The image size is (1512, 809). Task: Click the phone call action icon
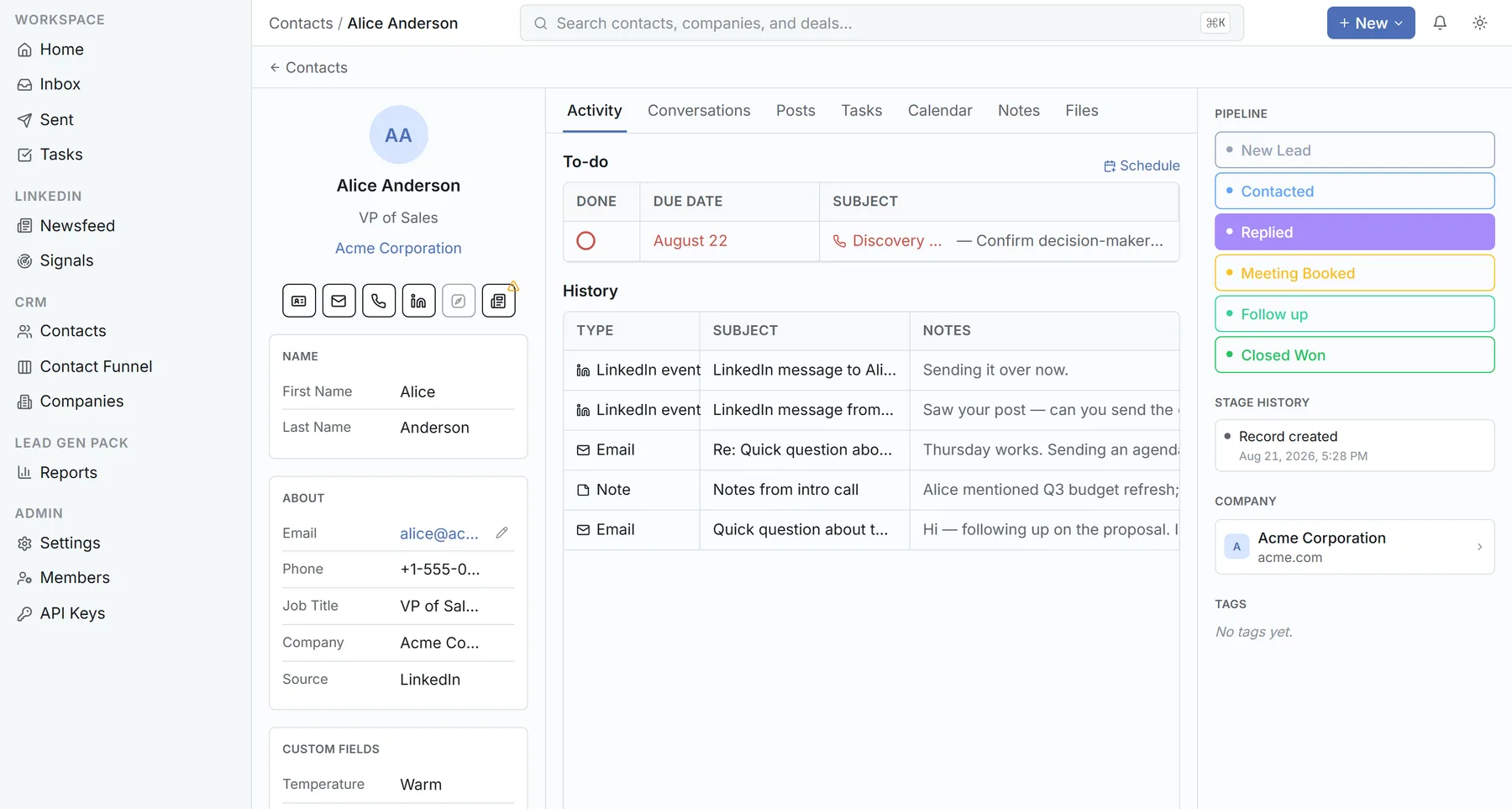tap(379, 301)
